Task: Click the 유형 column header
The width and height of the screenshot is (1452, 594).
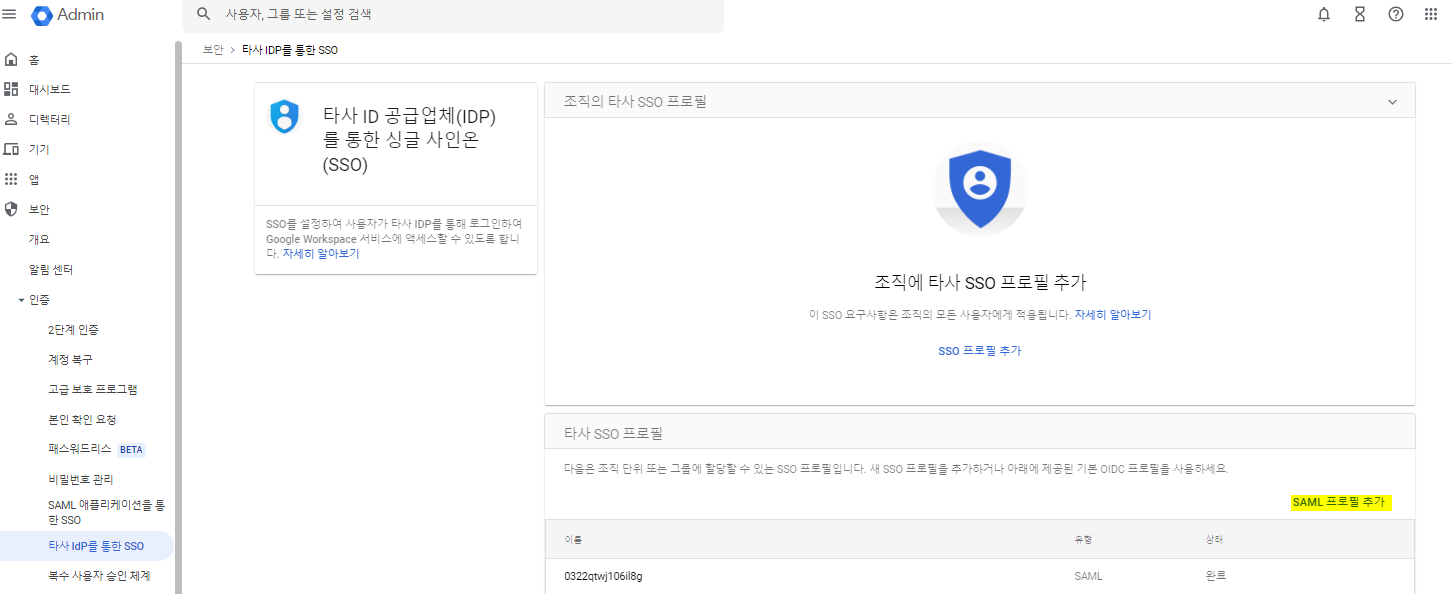Action: pyautogui.click(x=1083, y=539)
